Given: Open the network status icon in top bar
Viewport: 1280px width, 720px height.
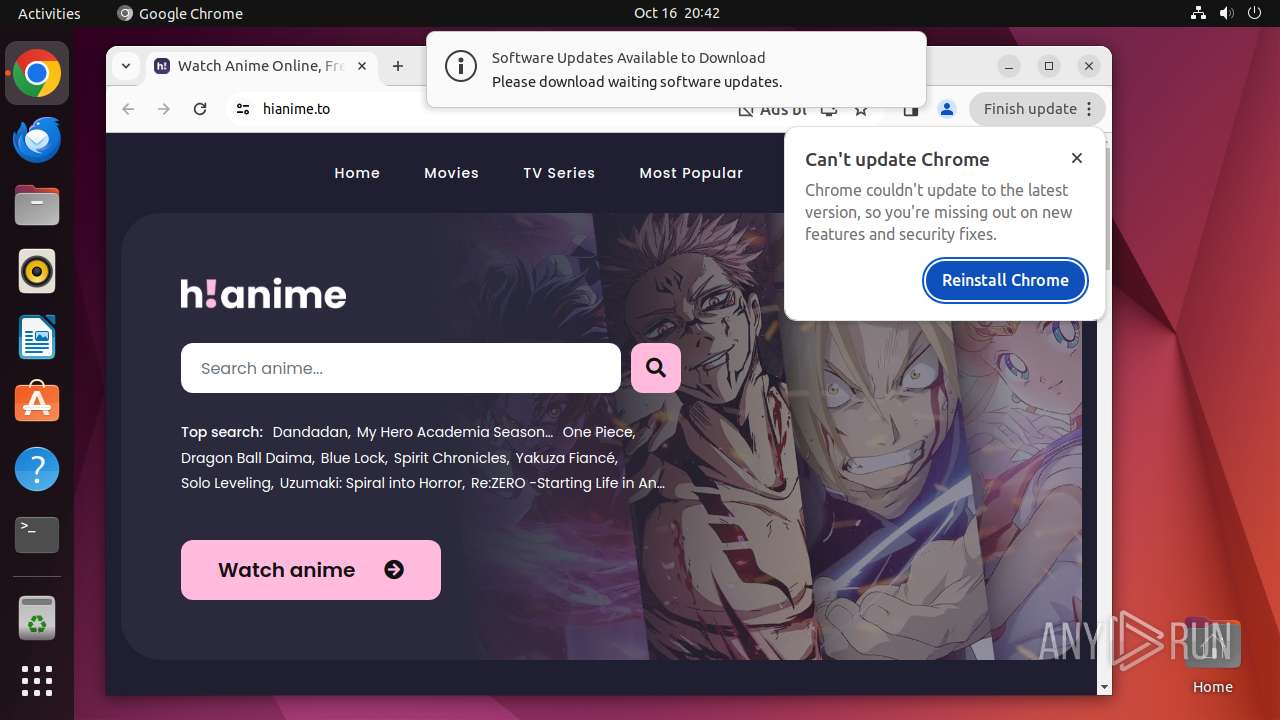Looking at the screenshot, I should (1199, 13).
